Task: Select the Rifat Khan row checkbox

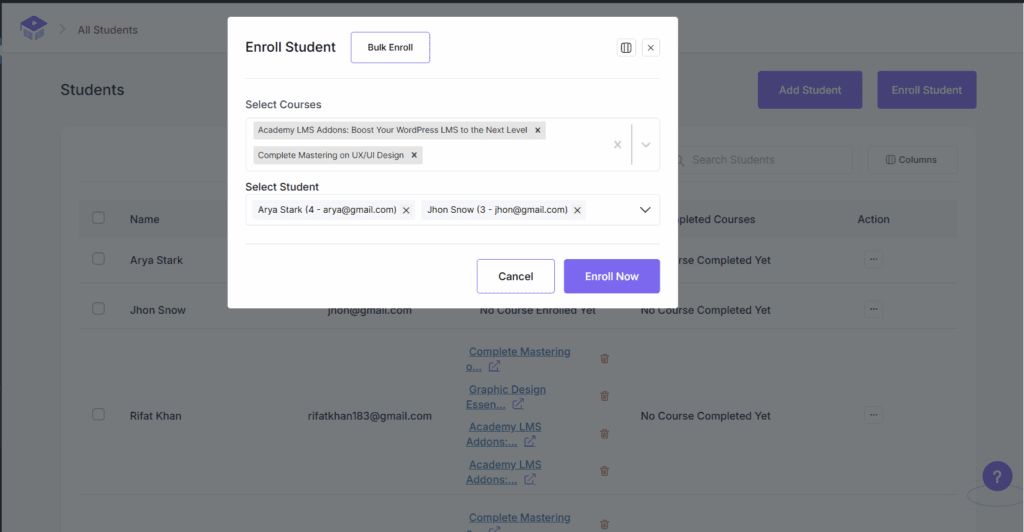Action: [98, 415]
